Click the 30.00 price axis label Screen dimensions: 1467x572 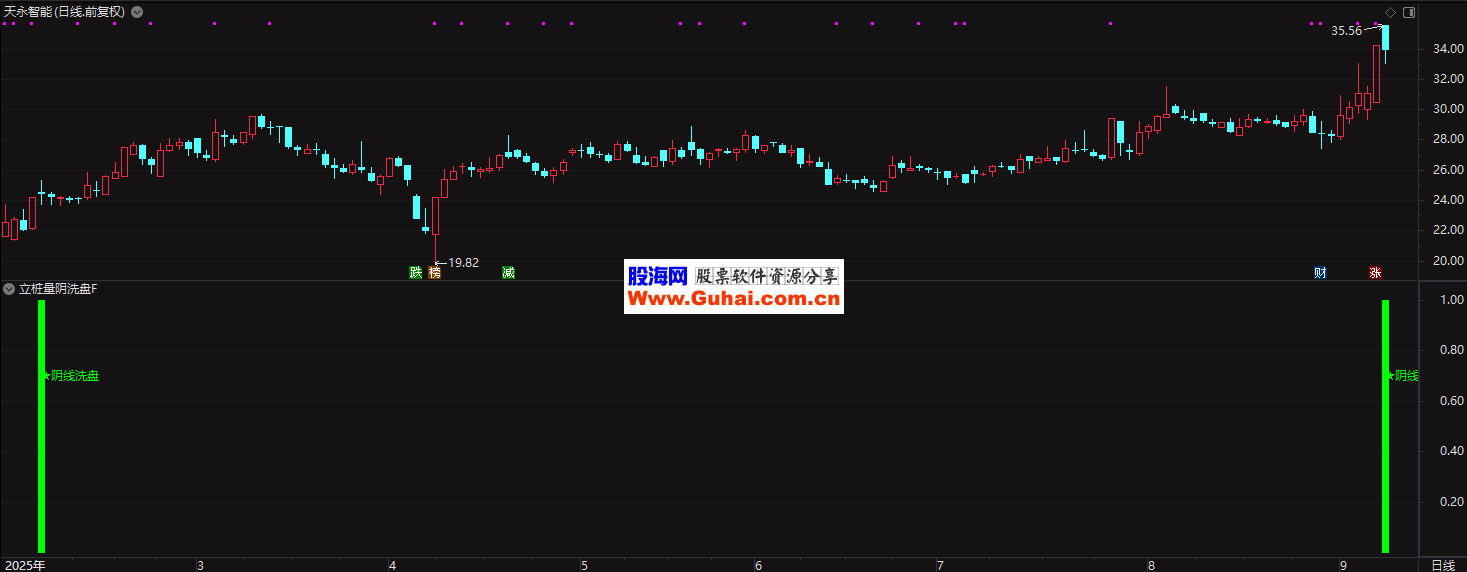tap(1448, 109)
